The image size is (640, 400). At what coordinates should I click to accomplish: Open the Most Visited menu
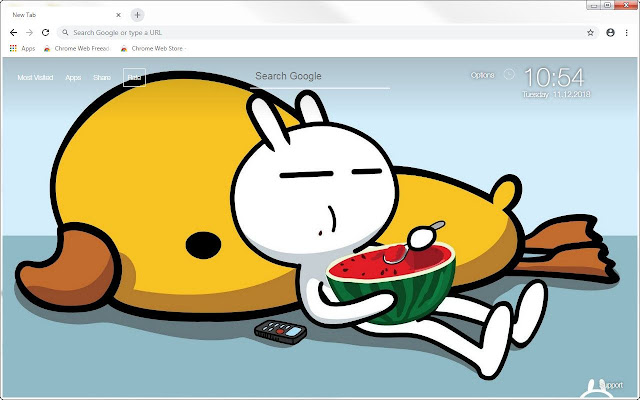tap(35, 78)
